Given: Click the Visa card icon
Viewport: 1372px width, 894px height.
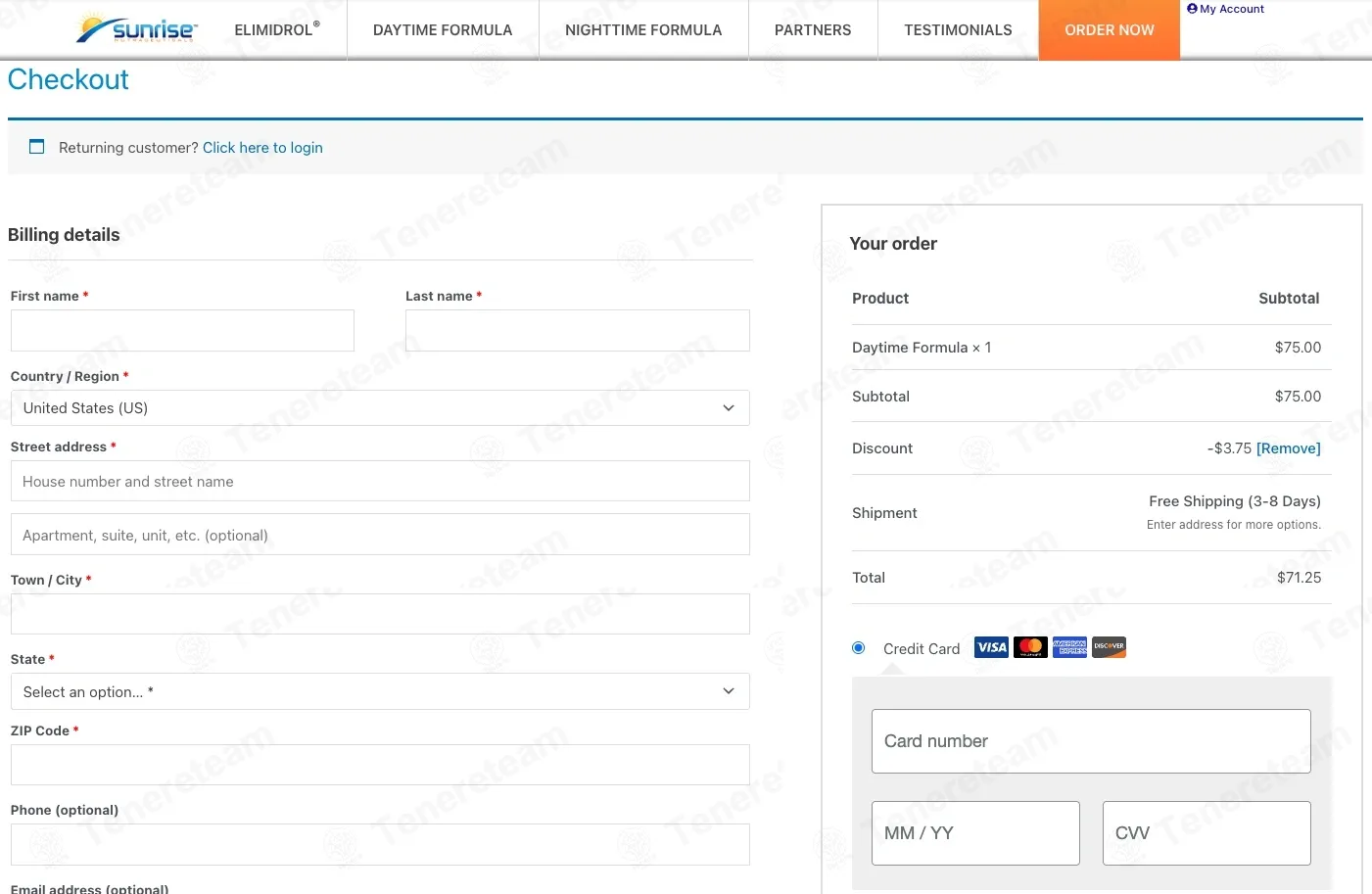Looking at the screenshot, I should pyautogui.click(x=991, y=647).
